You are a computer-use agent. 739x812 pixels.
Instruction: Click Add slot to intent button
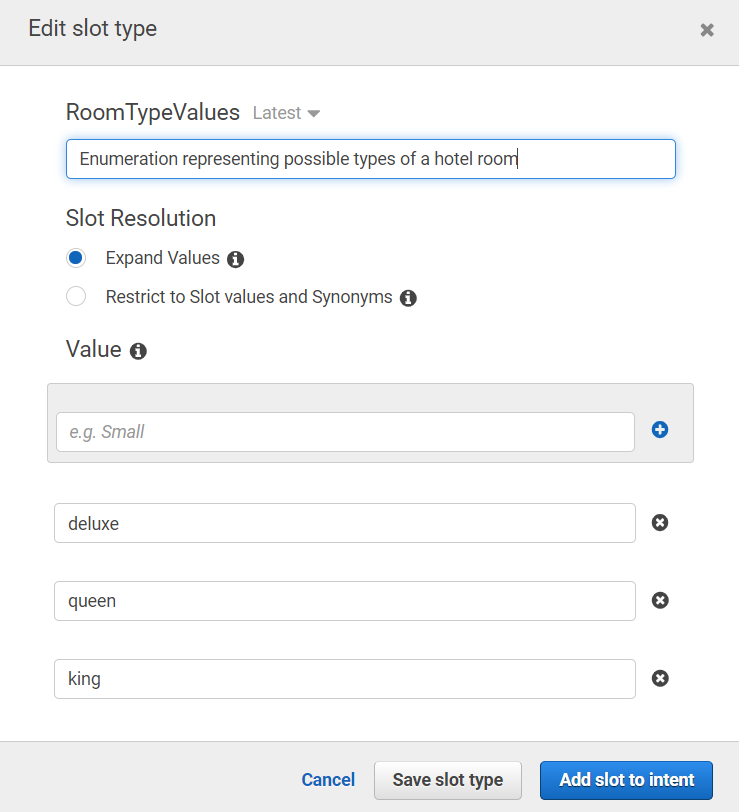627,780
